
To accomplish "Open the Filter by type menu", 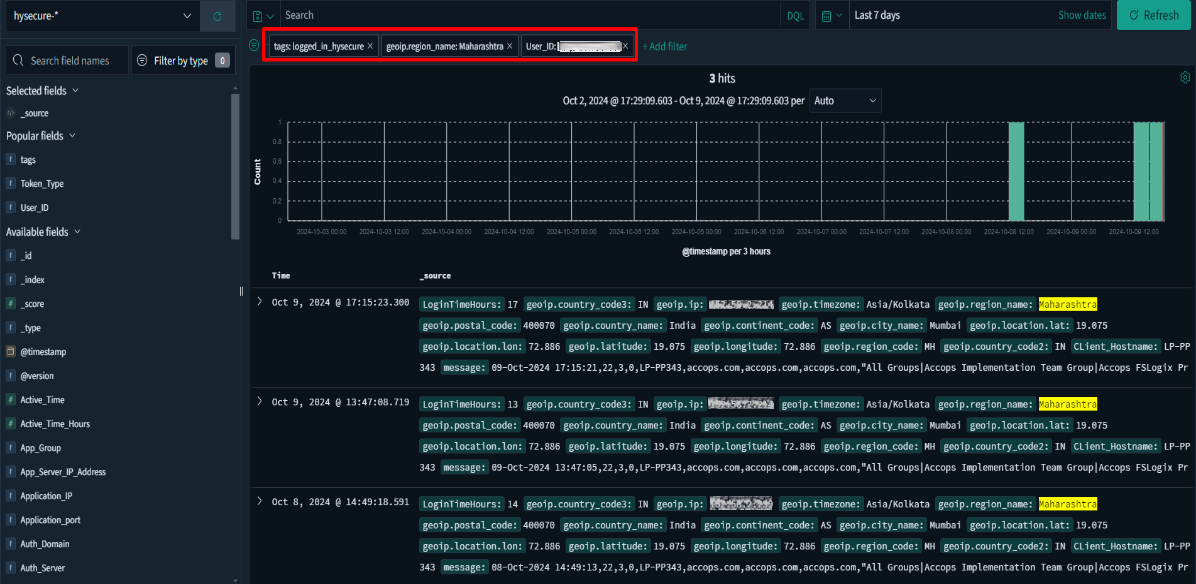I will (182, 61).
